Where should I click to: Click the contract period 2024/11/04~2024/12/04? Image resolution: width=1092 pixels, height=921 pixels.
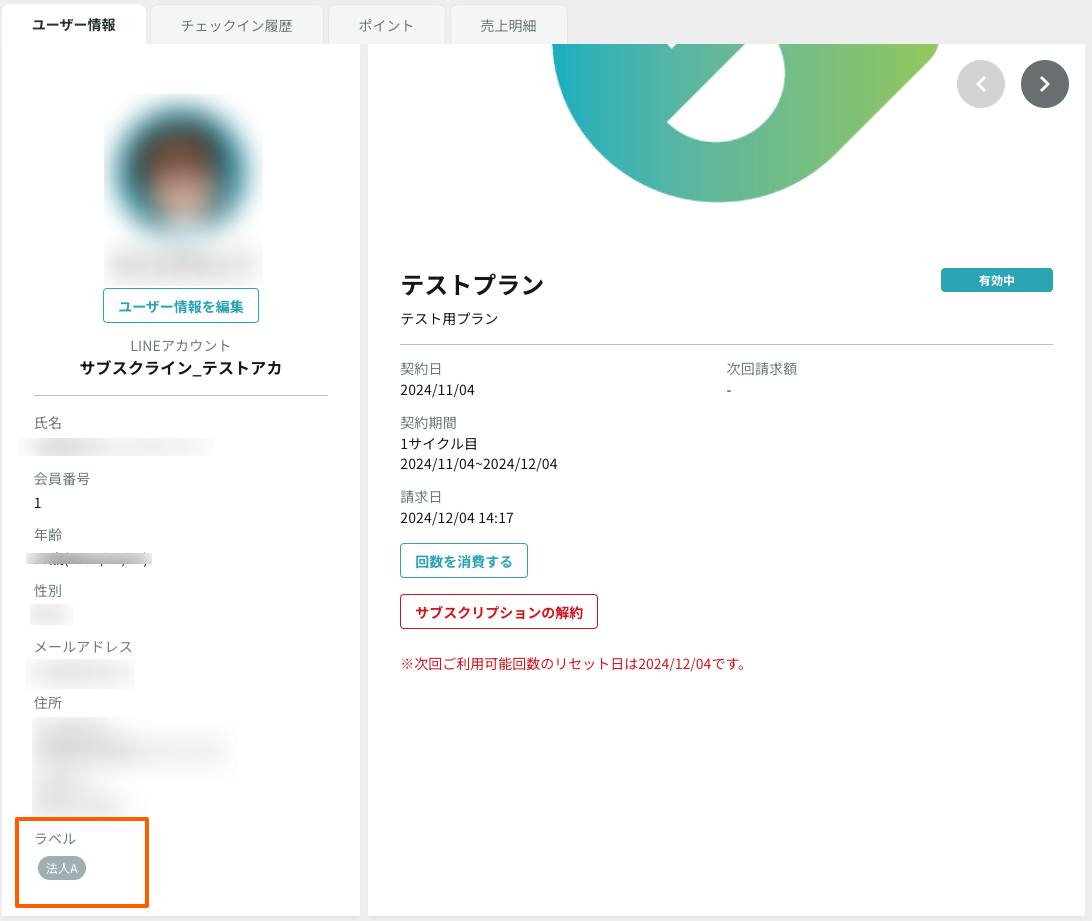coord(478,464)
